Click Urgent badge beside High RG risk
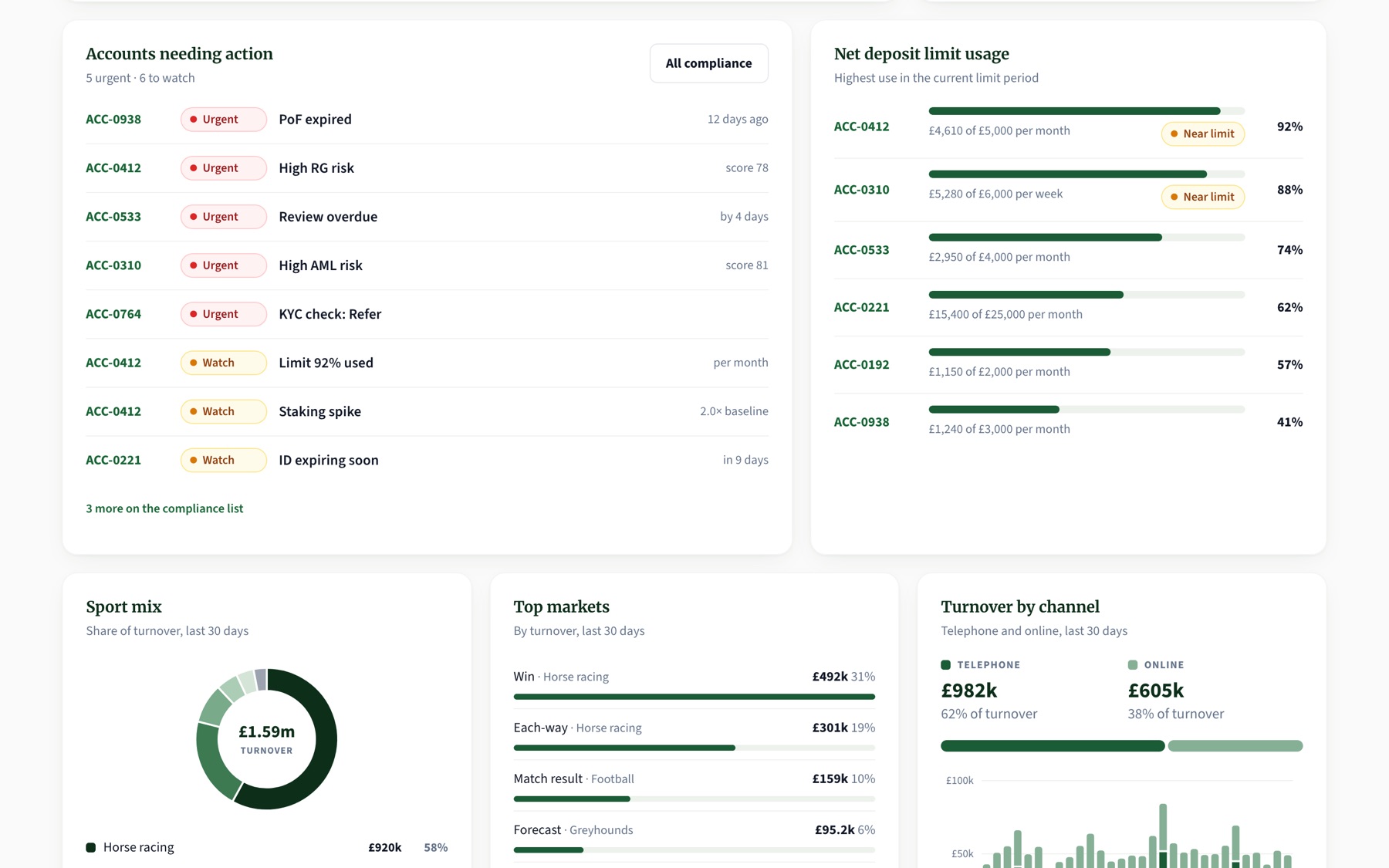 (224, 168)
